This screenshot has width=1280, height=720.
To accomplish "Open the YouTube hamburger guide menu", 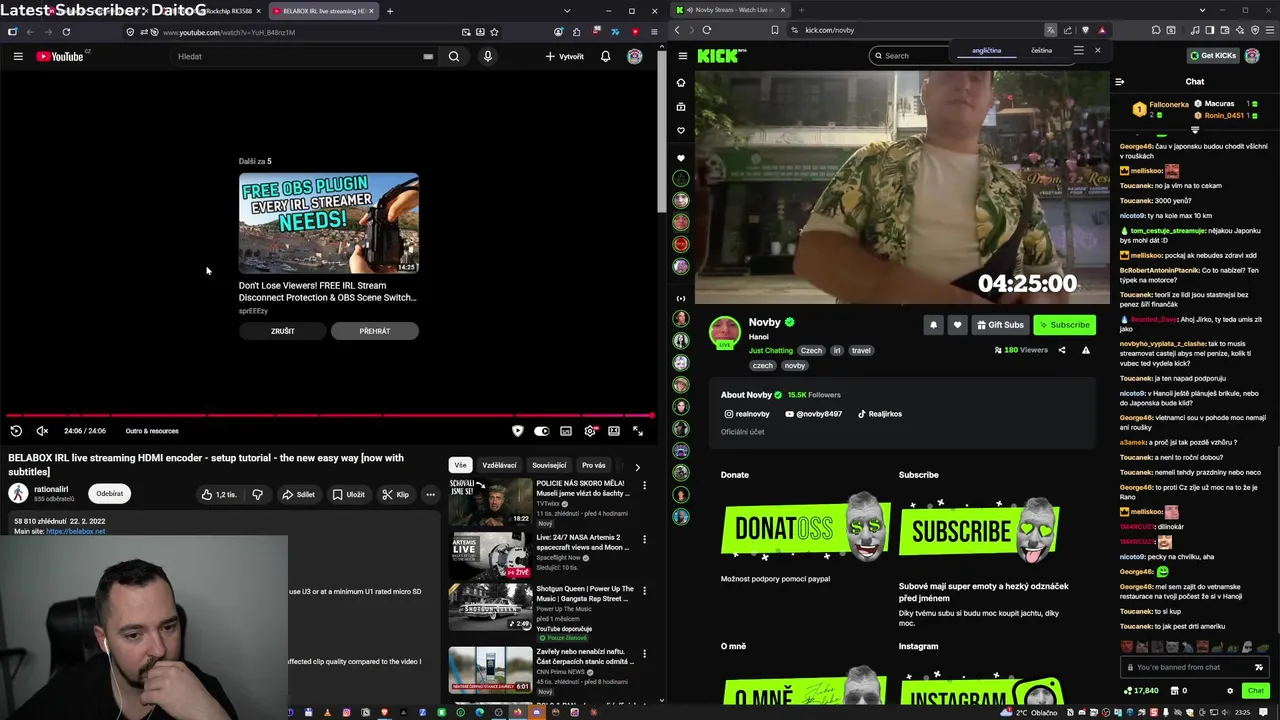I will pyautogui.click(x=18, y=56).
